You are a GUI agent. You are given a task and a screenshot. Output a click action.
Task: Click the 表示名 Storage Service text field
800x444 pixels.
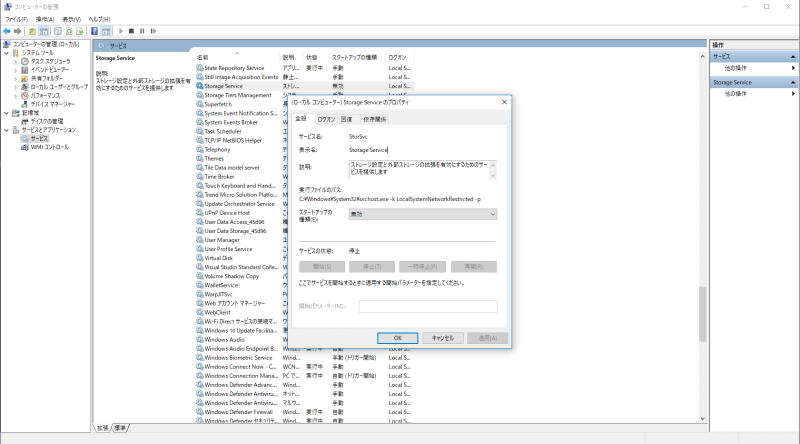(422, 150)
